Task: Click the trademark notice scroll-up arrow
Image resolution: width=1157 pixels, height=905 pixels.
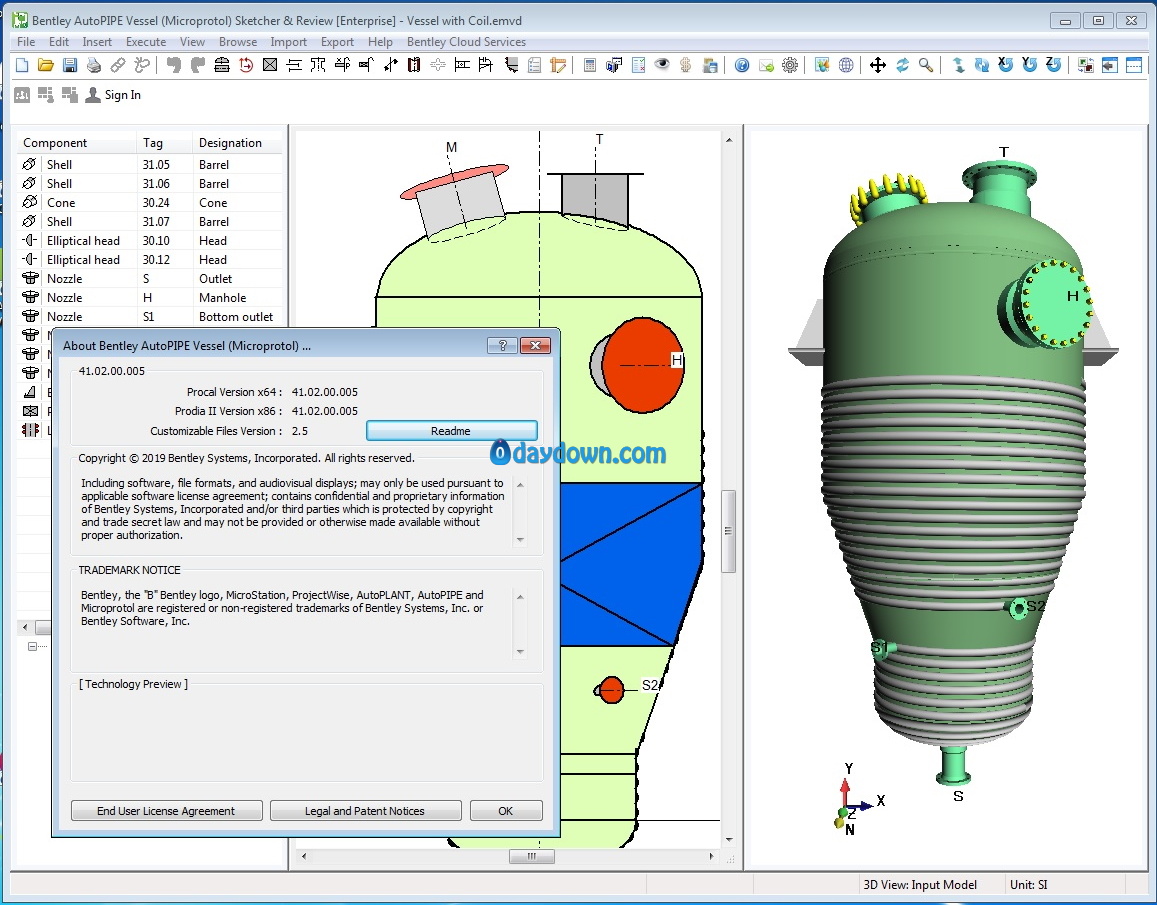Action: (520, 596)
